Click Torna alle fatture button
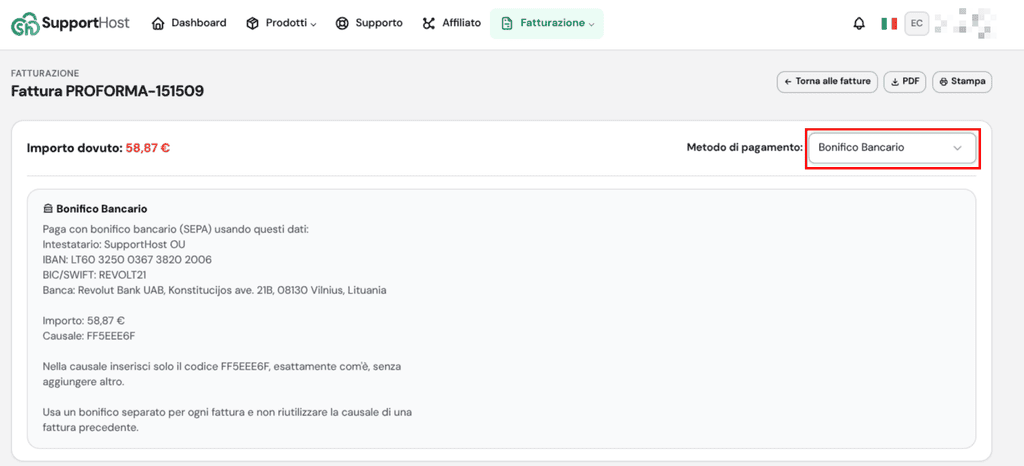 click(x=827, y=82)
